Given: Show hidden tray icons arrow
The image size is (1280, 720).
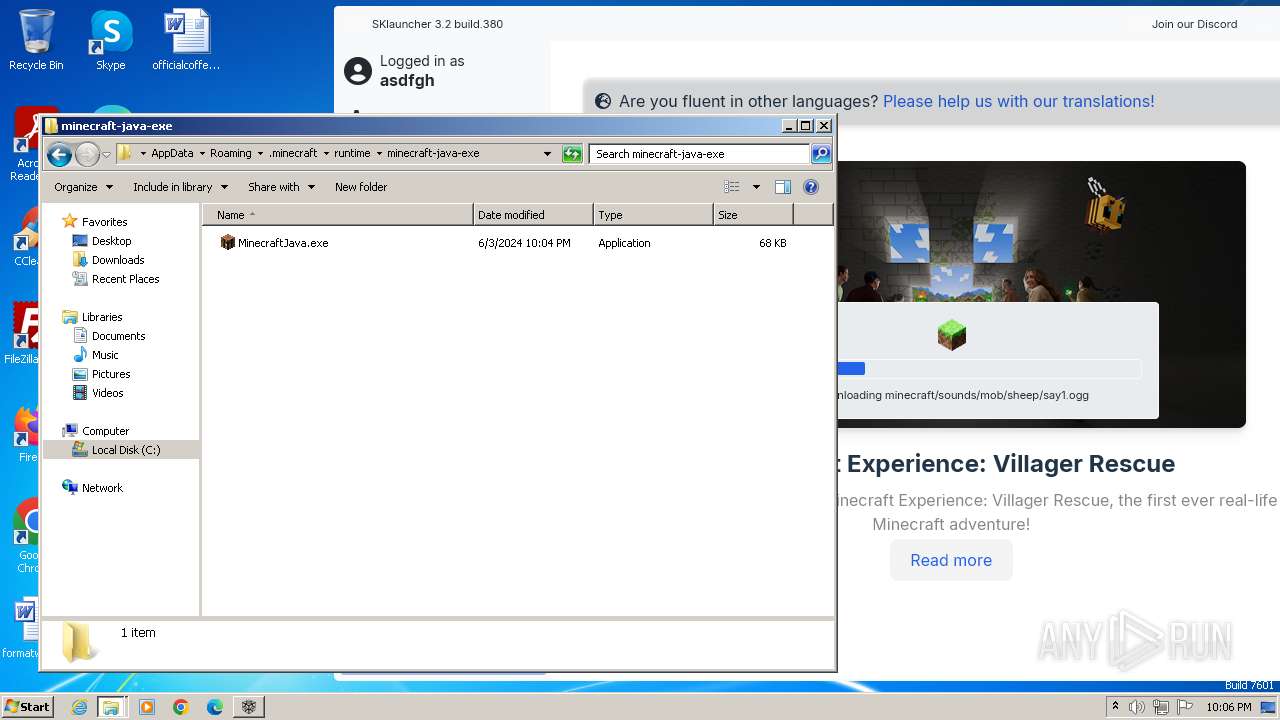Looking at the screenshot, I should click(1115, 707).
